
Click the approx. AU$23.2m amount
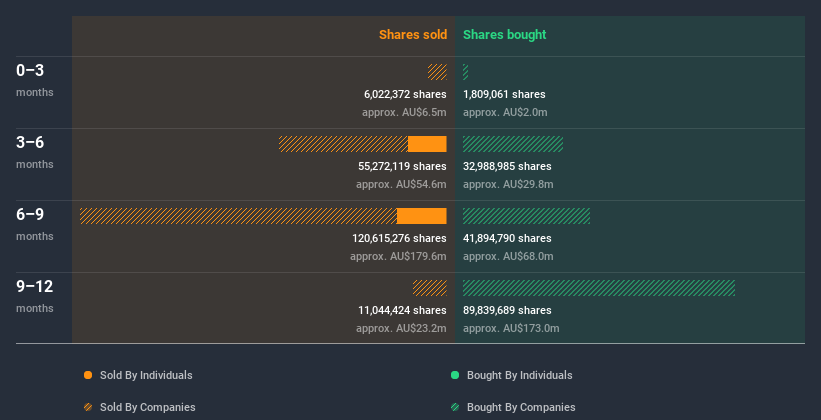click(401, 328)
